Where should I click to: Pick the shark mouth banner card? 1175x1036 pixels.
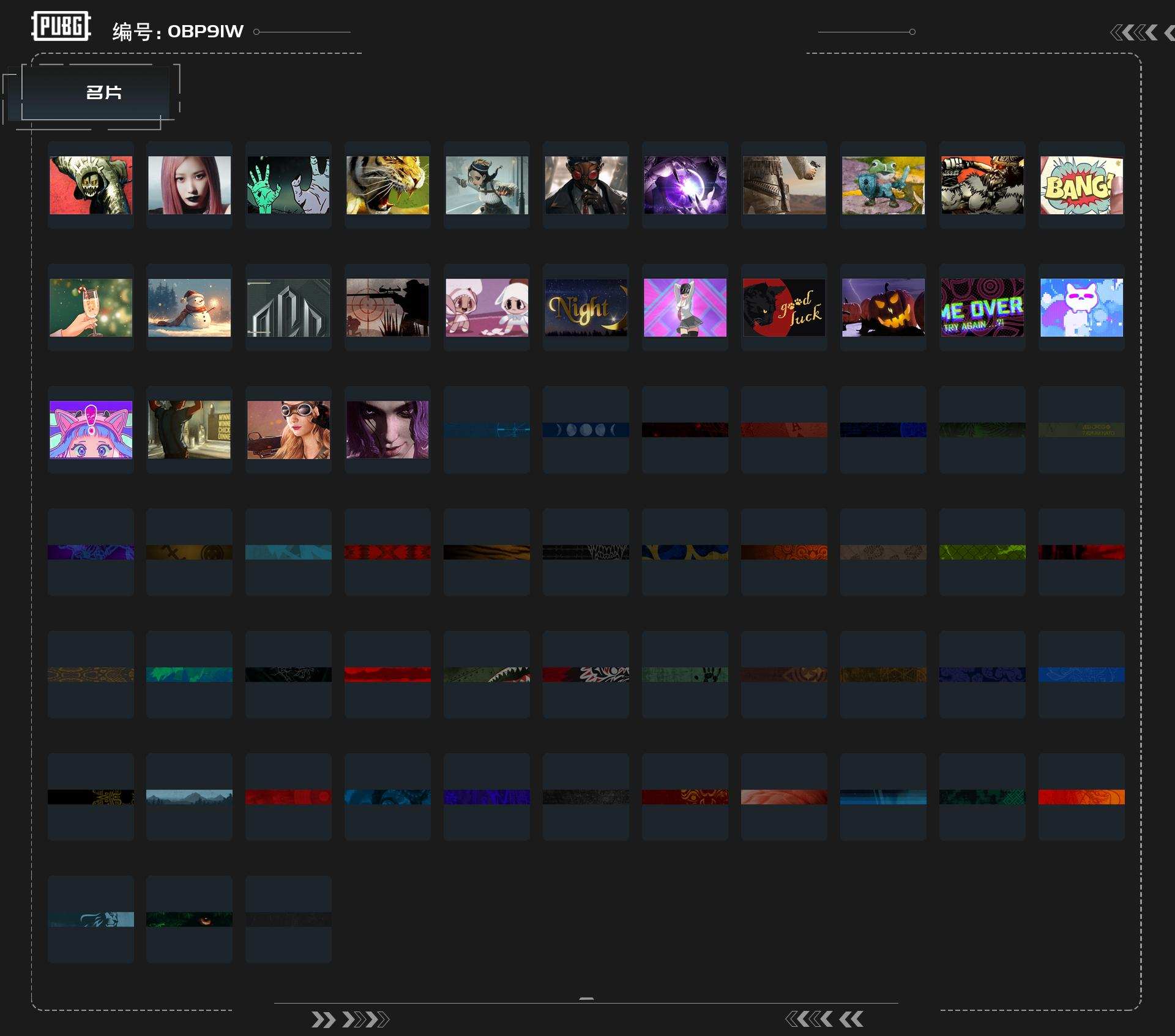click(x=487, y=674)
